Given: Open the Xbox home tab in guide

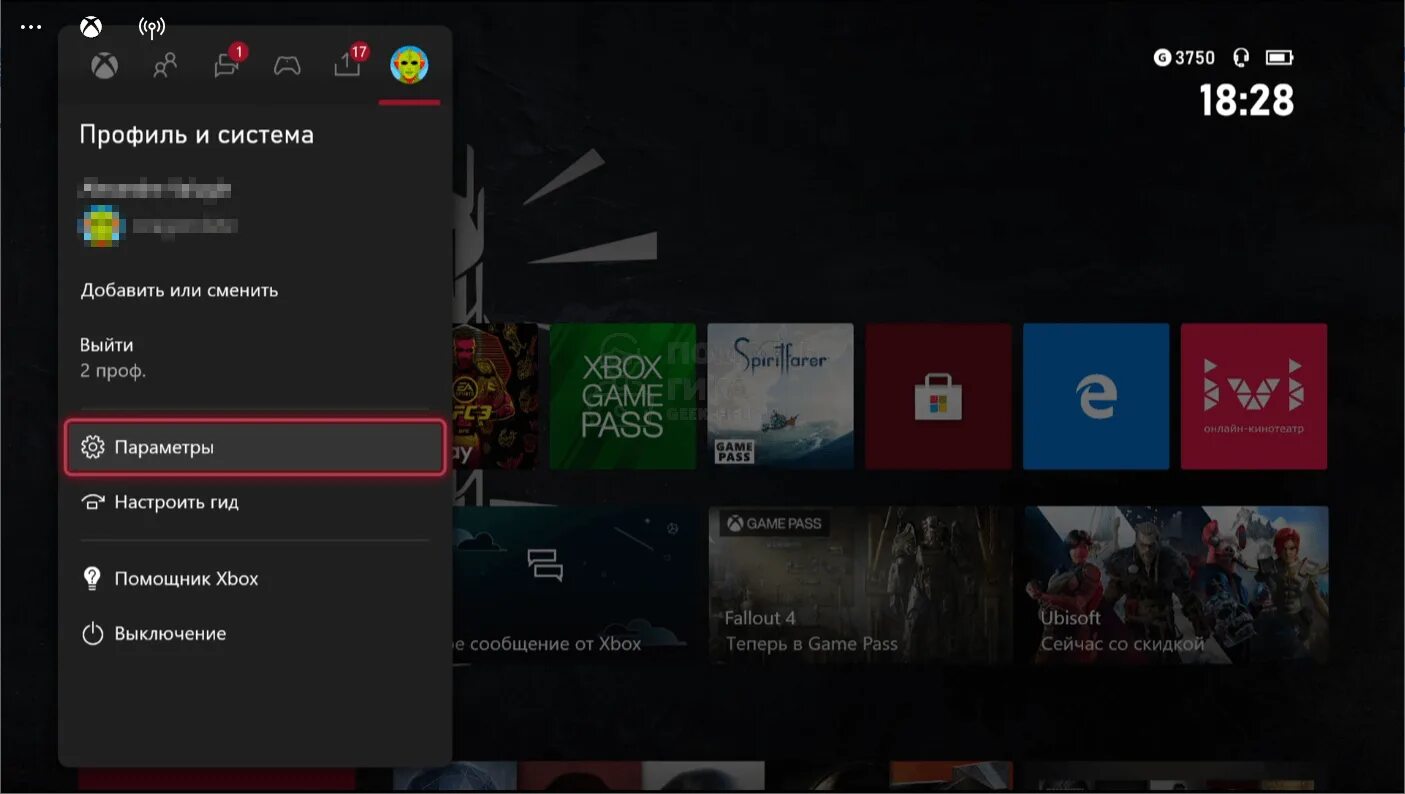Looking at the screenshot, I should point(105,66).
